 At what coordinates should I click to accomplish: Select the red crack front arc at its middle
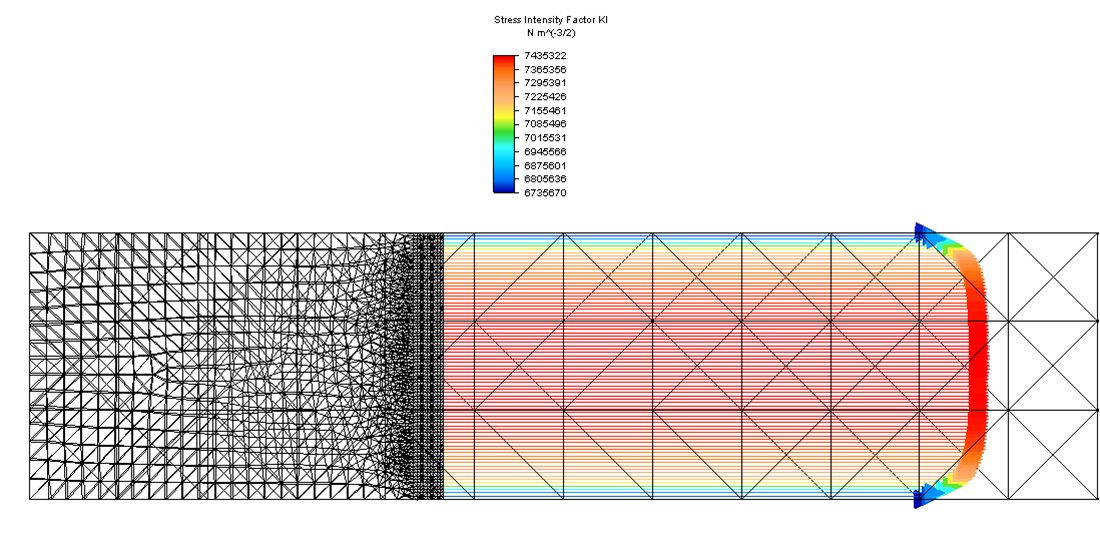click(980, 365)
